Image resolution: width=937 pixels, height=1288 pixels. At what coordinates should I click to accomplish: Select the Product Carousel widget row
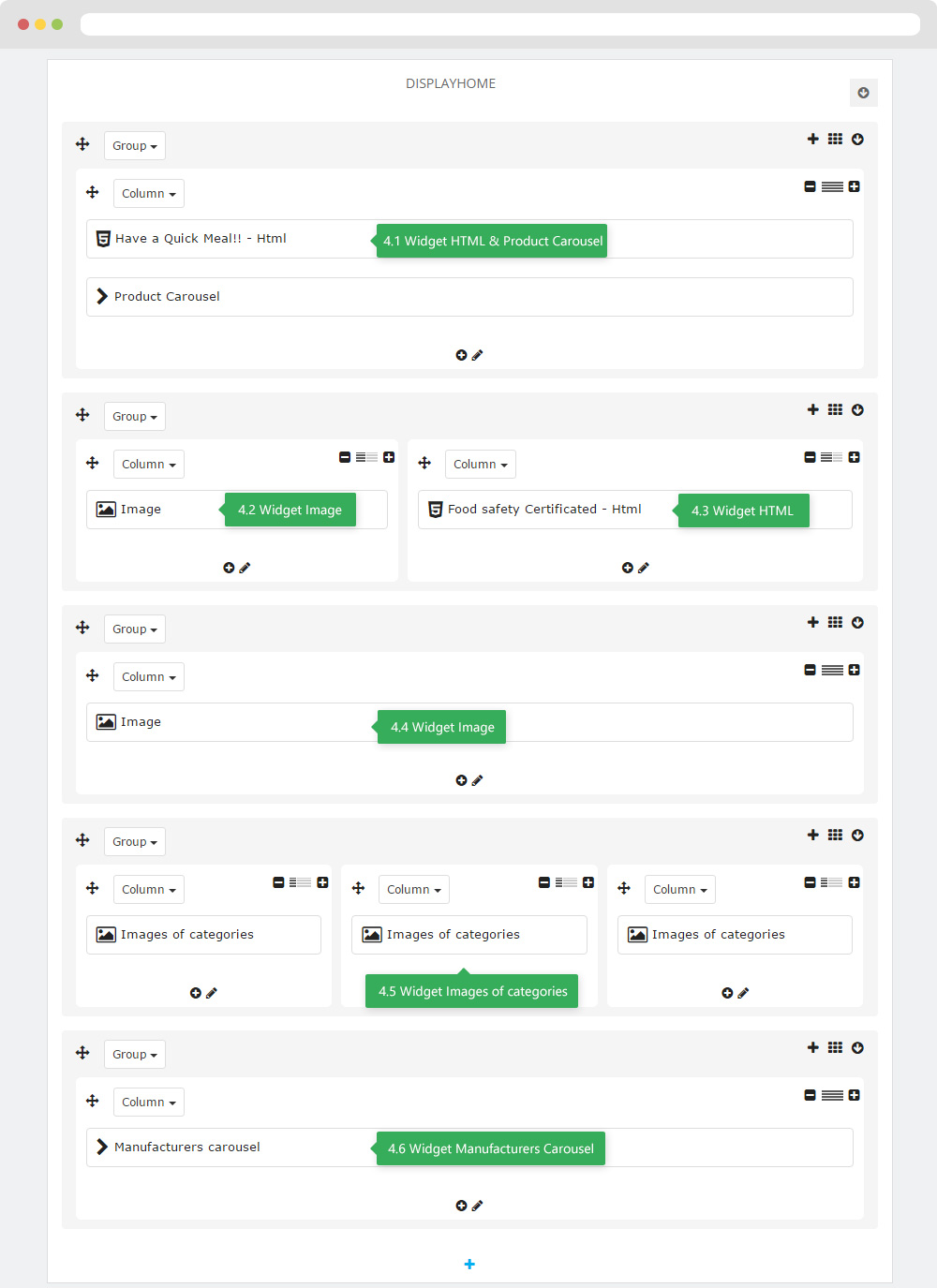(469, 297)
